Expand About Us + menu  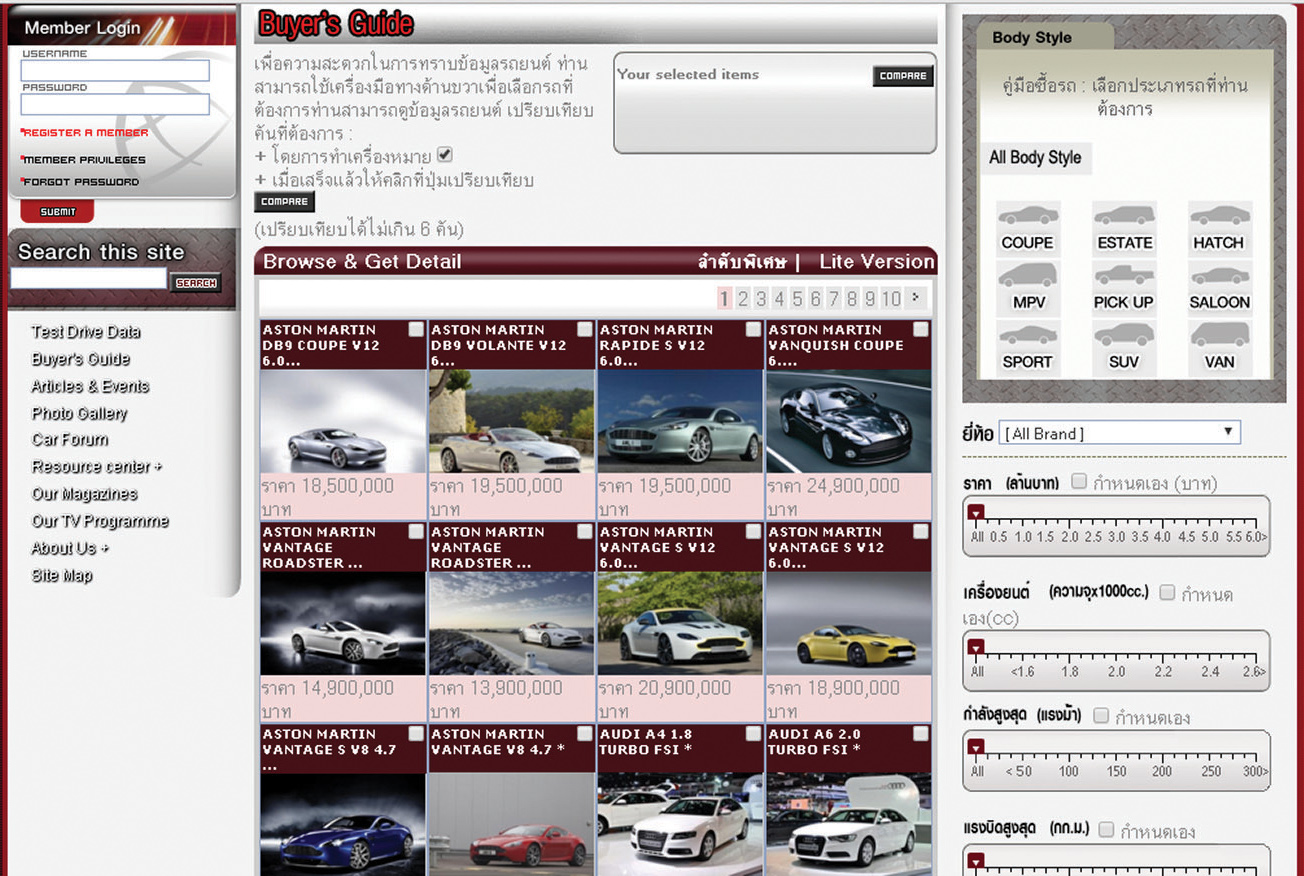coord(70,548)
